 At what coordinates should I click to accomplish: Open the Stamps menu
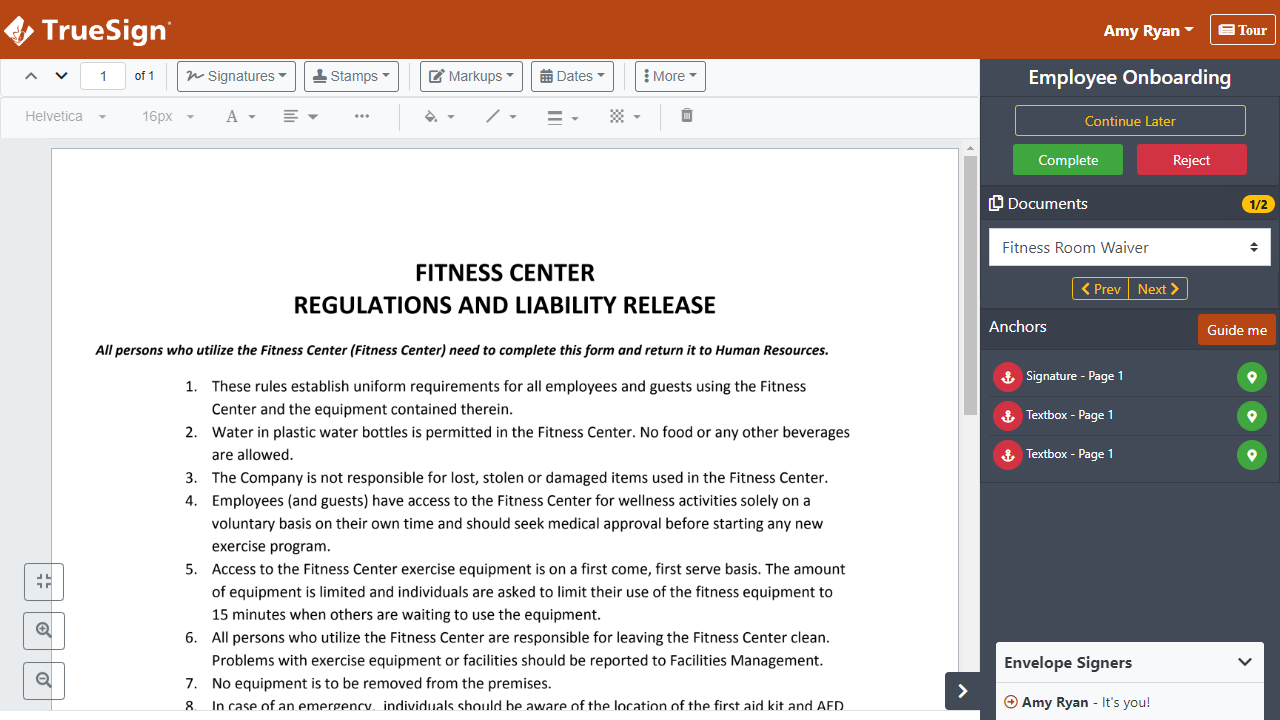(x=351, y=76)
